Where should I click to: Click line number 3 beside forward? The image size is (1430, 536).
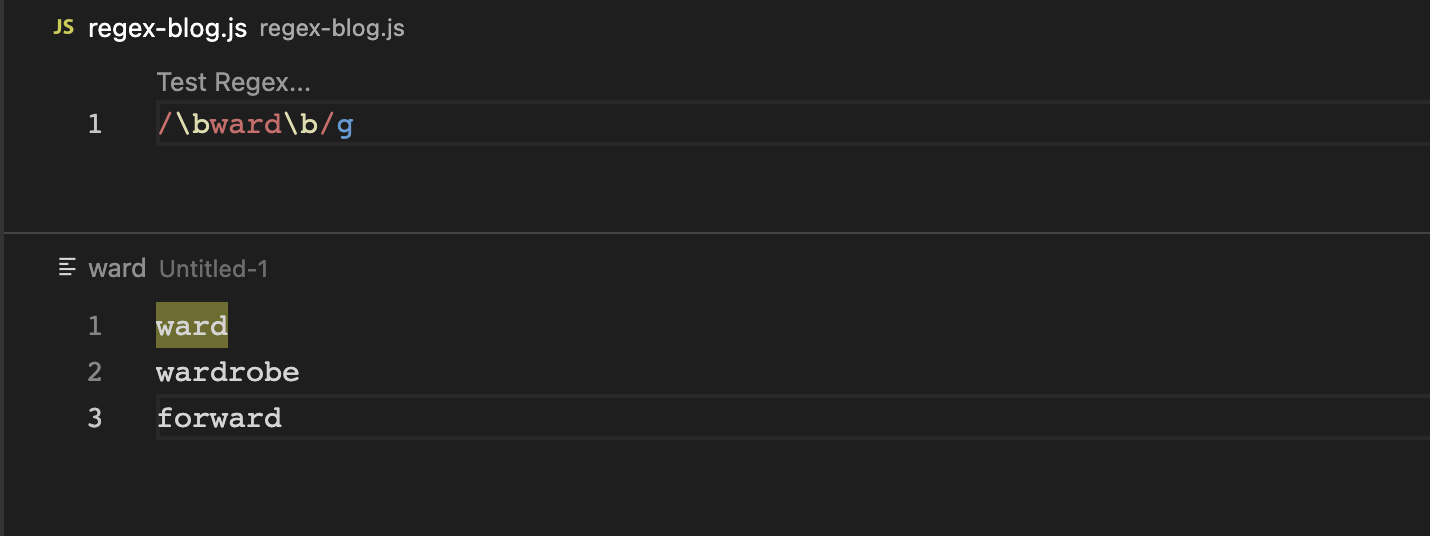[95, 418]
